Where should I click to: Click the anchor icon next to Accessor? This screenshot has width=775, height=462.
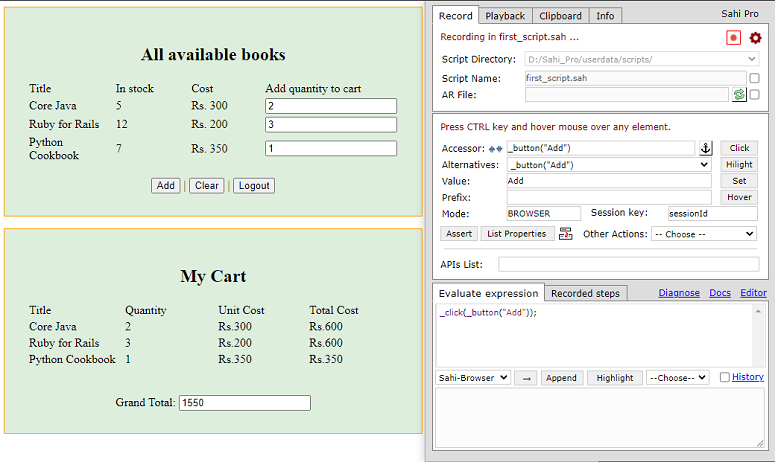(x=705, y=148)
